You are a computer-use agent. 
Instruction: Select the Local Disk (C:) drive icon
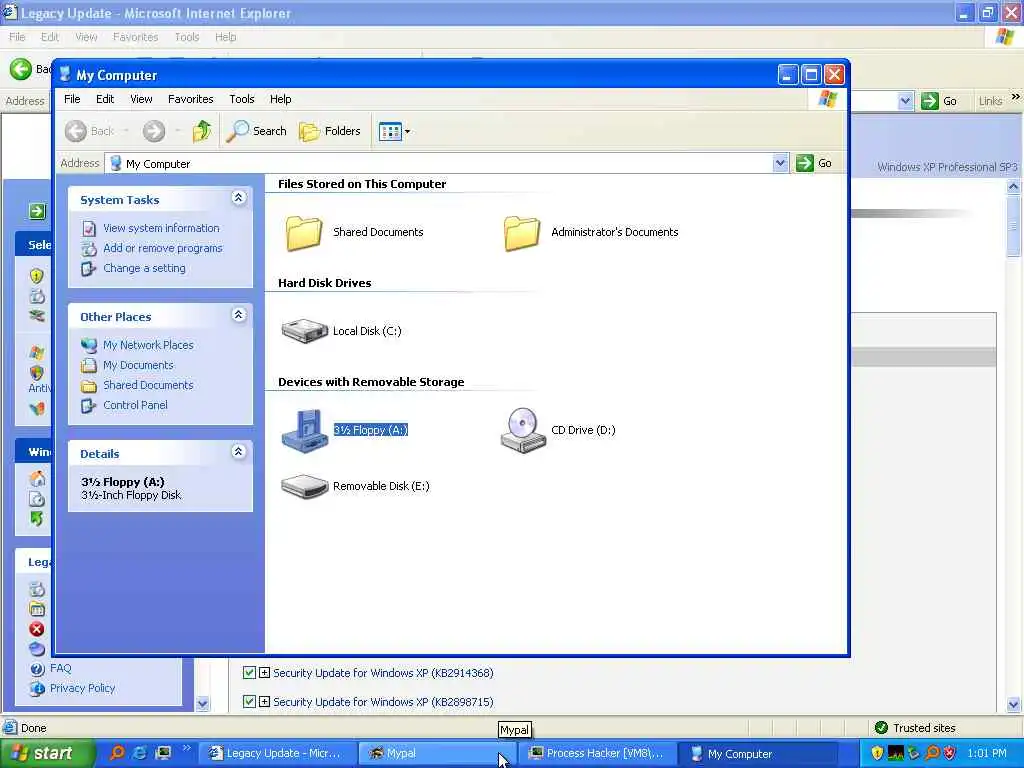click(x=304, y=331)
